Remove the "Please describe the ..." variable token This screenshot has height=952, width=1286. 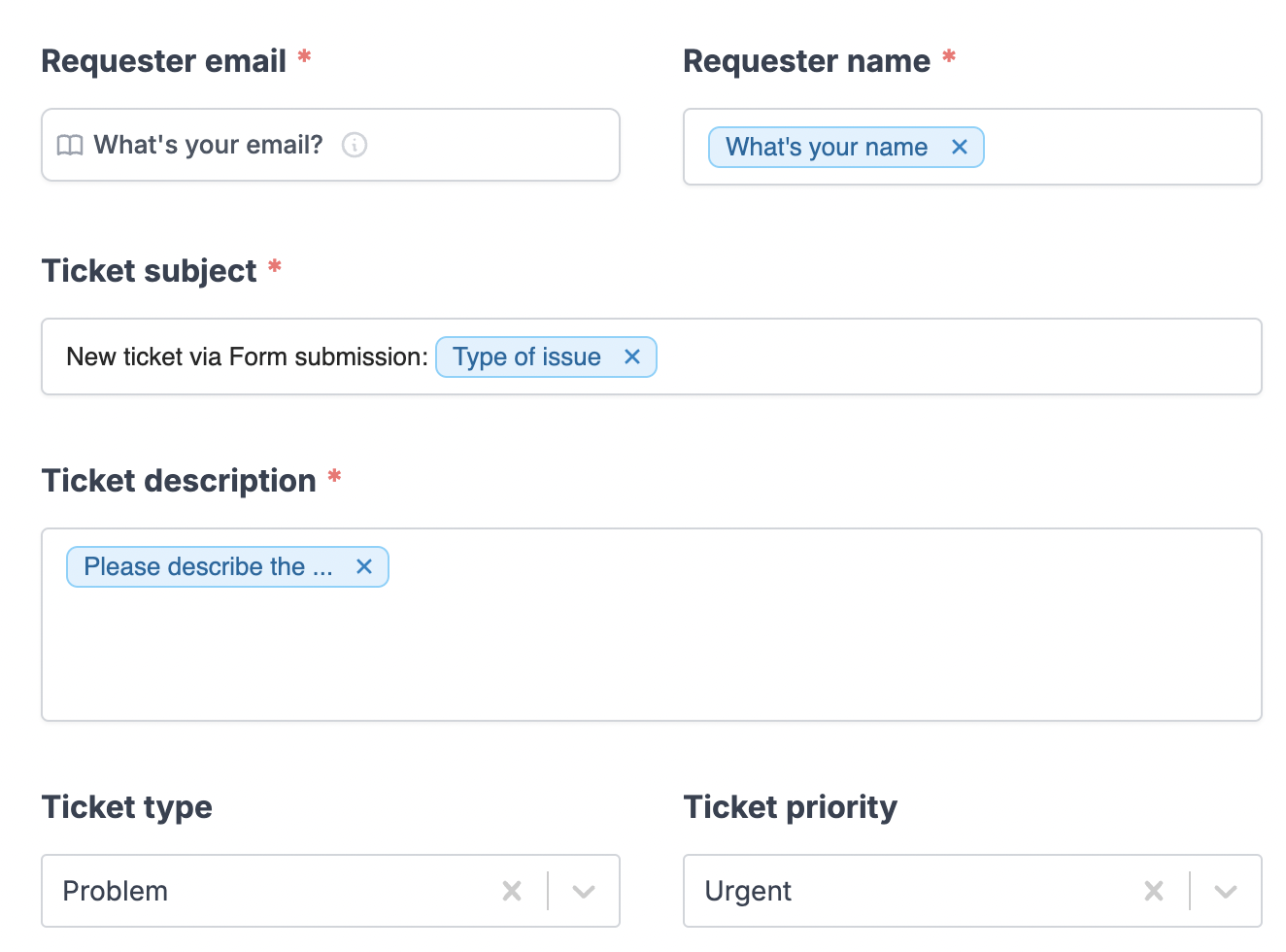coord(364,566)
